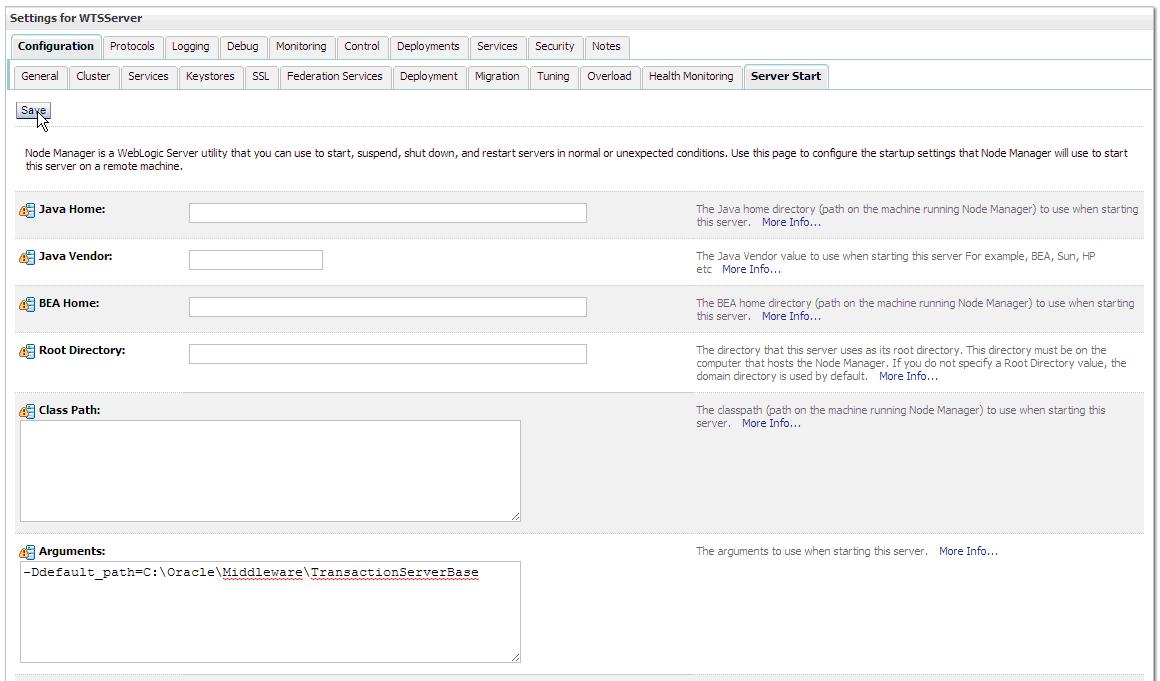Open the Deployments tab
1160x681 pixels.
click(x=428, y=47)
